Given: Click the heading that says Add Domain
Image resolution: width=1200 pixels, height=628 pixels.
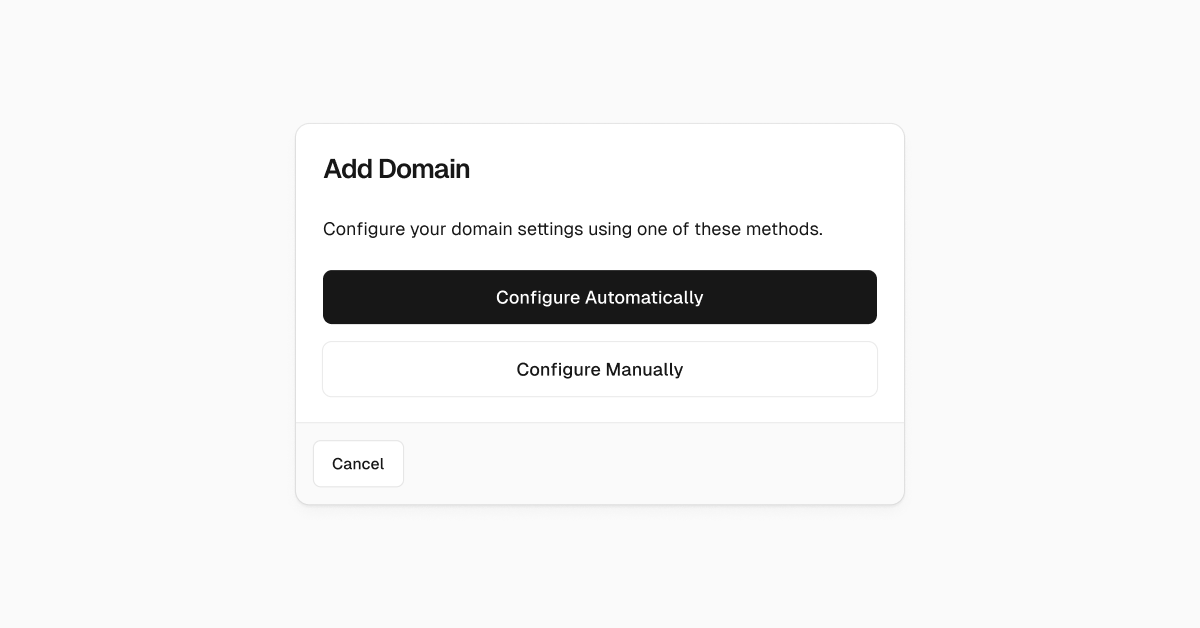Looking at the screenshot, I should click(x=396, y=169).
